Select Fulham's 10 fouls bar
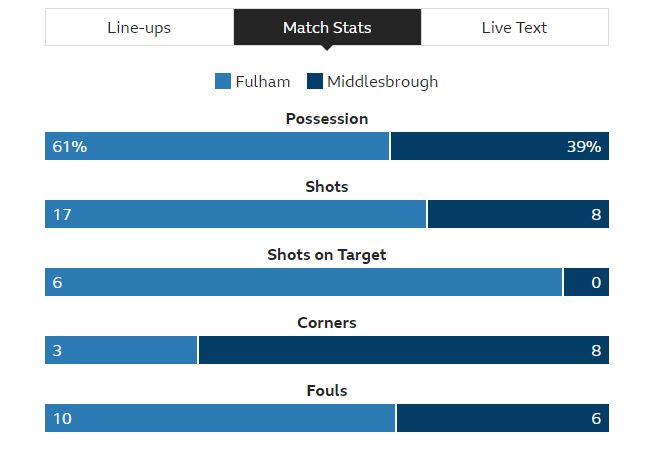Screen dimensions: 659x461 click(x=220, y=418)
